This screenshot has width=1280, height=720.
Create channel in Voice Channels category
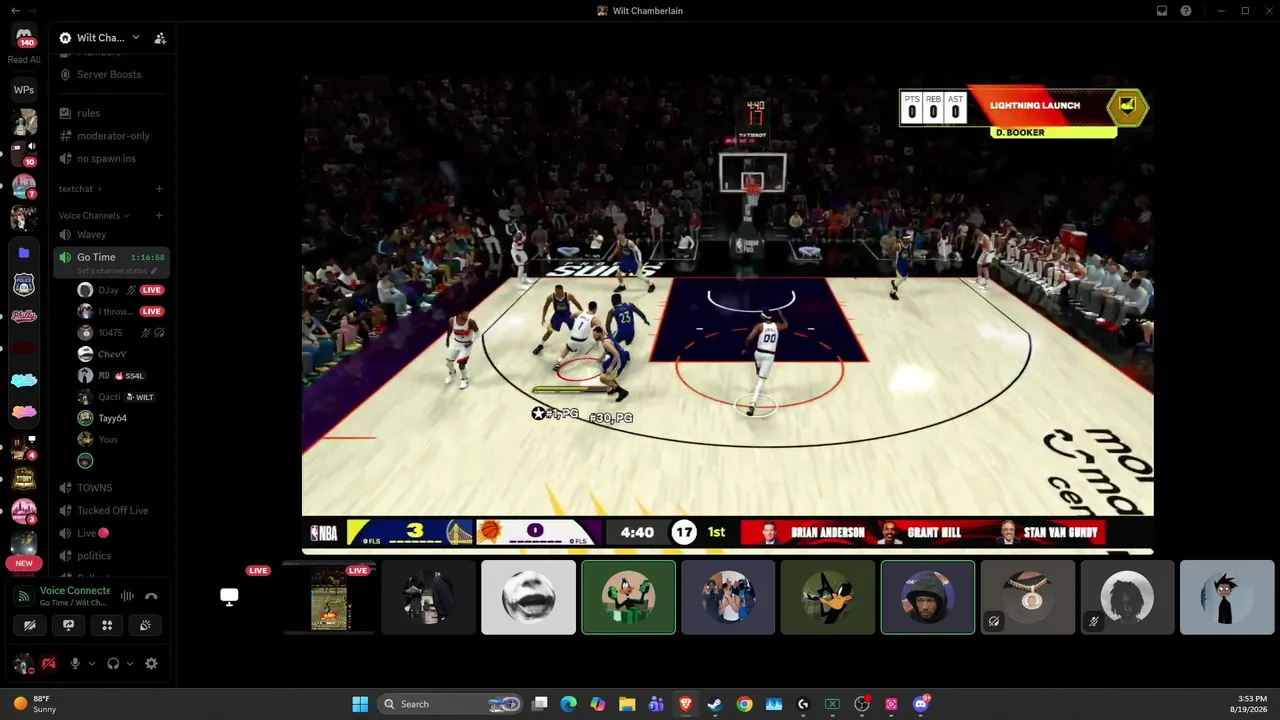coord(159,216)
